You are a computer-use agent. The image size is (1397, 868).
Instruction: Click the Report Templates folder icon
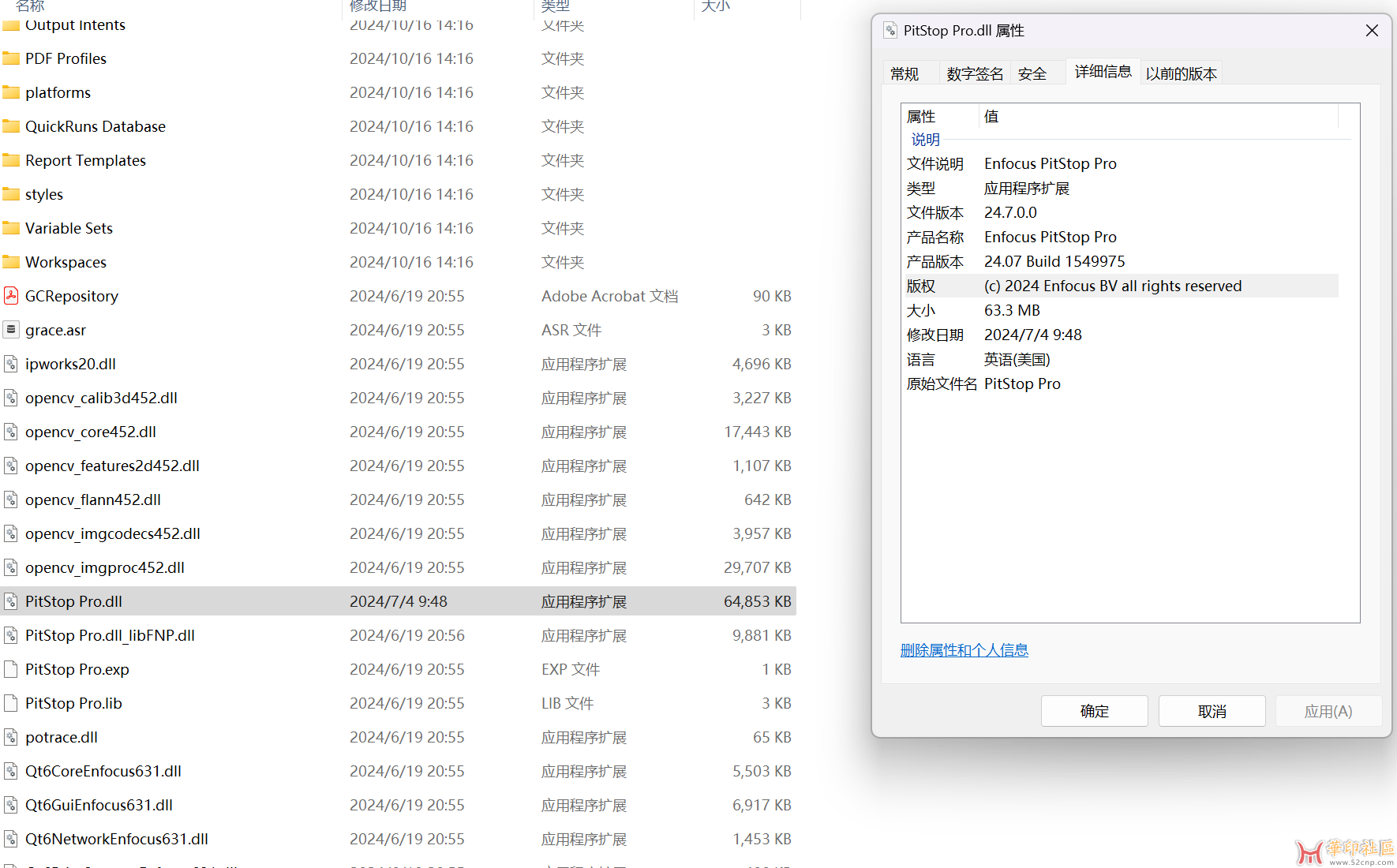(x=11, y=160)
